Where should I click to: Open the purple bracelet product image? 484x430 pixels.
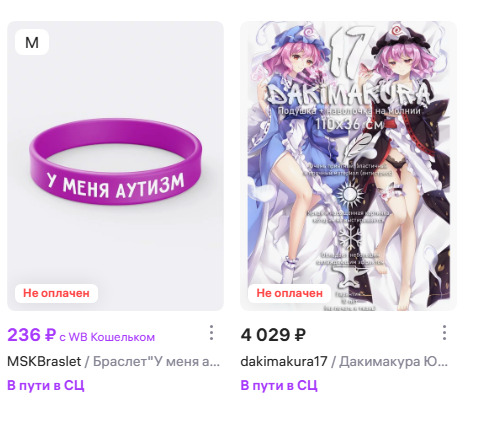tap(115, 166)
